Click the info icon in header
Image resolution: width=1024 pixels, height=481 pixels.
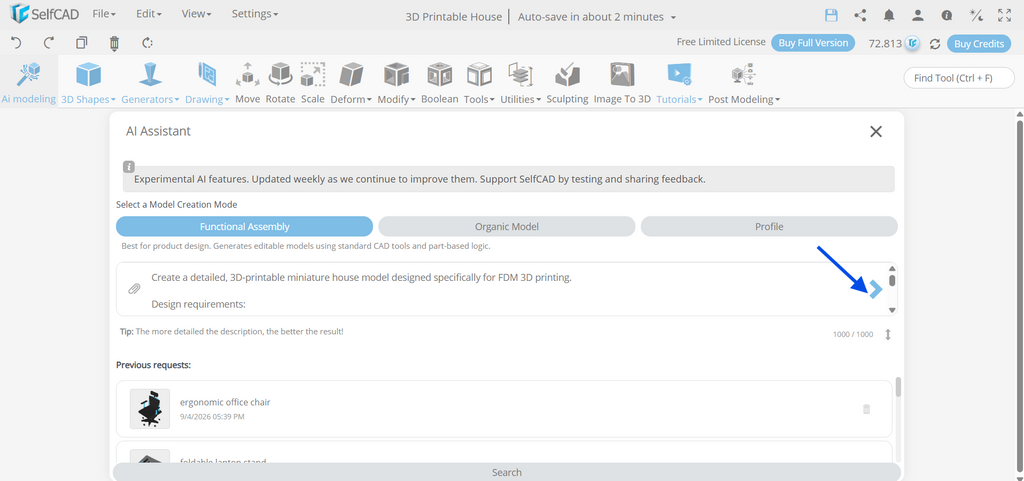(x=946, y=15)
